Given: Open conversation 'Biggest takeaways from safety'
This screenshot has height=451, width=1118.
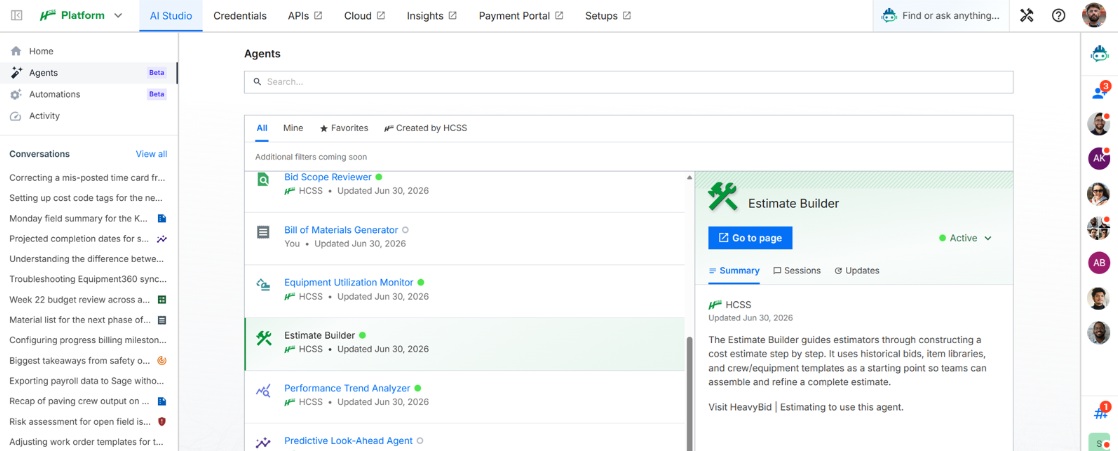Looking at the screenshot, I should 88,361.
